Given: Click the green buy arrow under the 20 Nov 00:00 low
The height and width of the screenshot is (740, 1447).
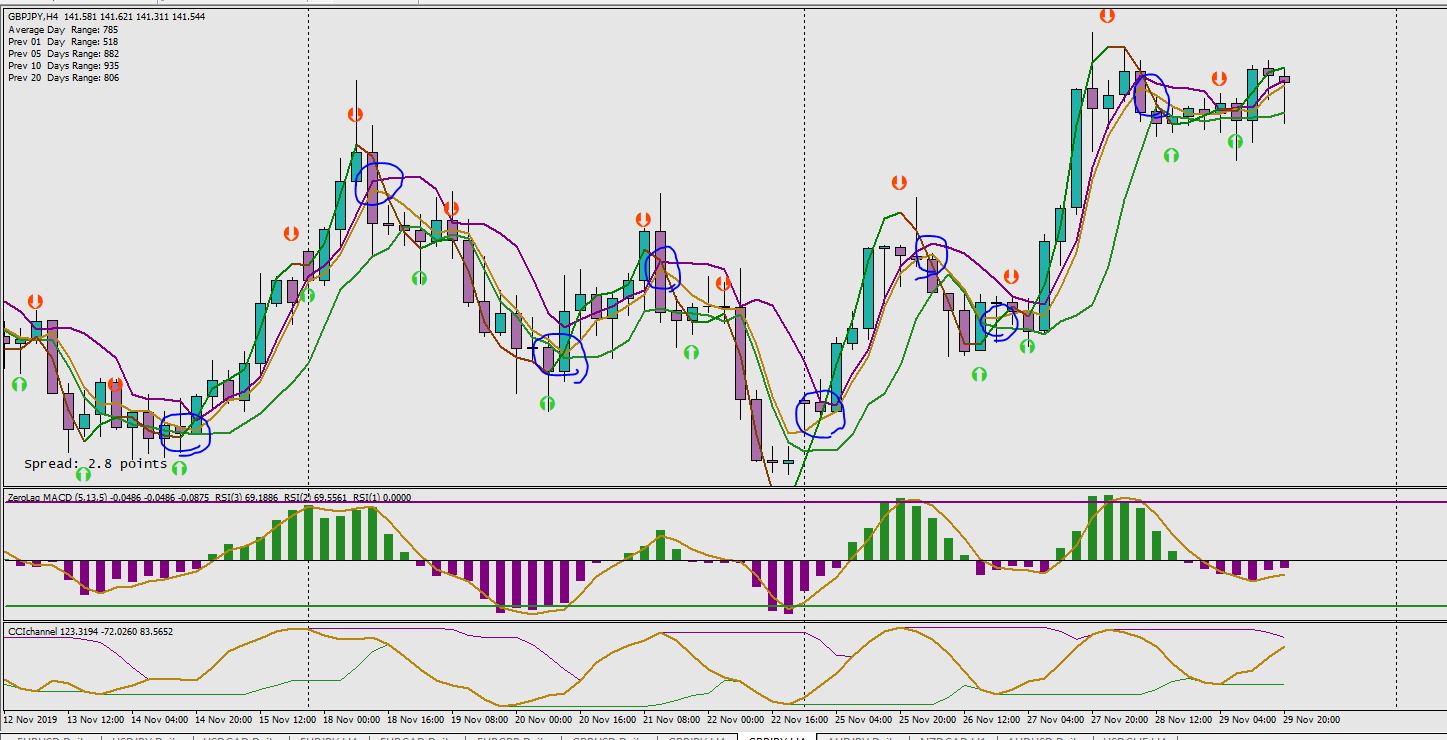Looking at the screenshot, I should 547,404.
